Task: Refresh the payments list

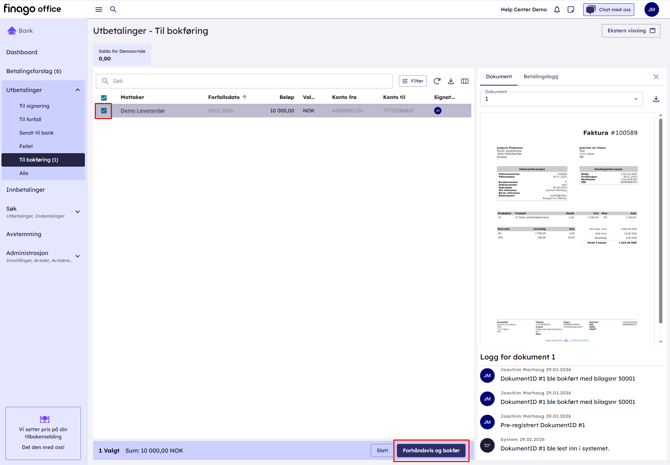Action: coord(437,81)
